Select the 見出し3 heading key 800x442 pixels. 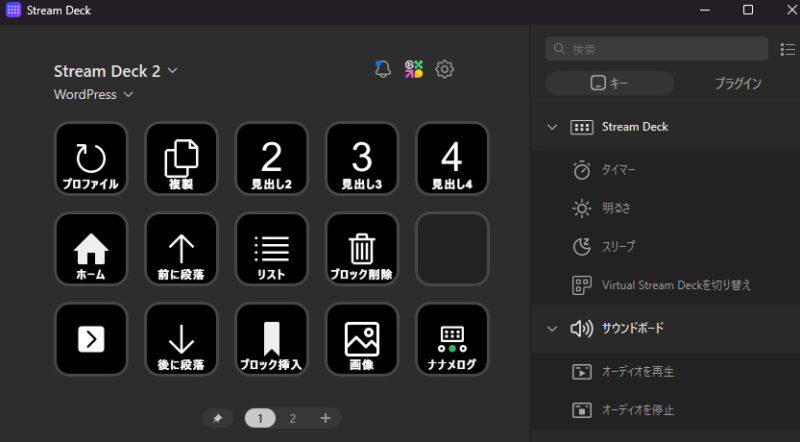coord(362,159)
